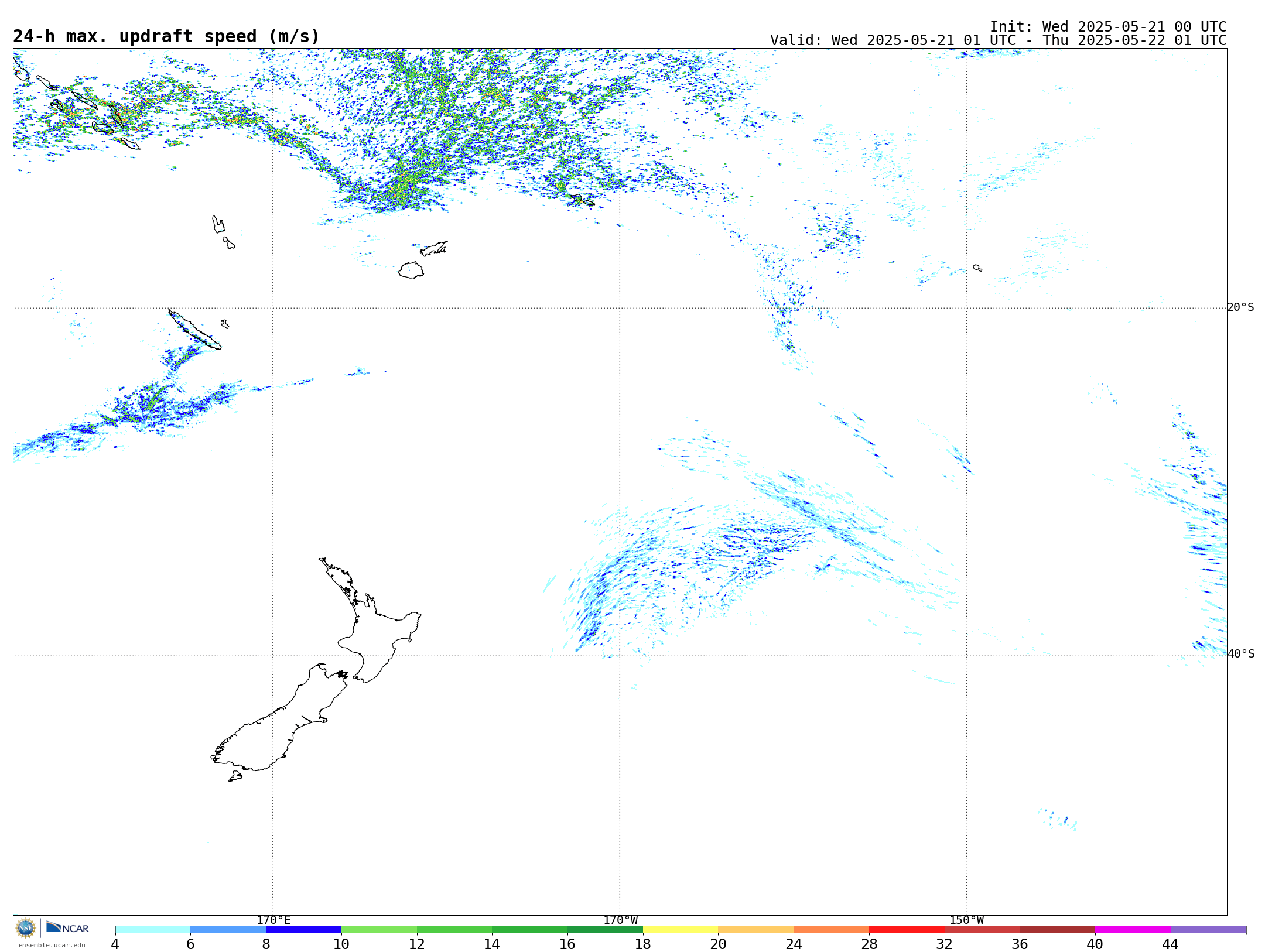
Task: Click the 24-h max. updraft speed title
Action: (166, 36)
